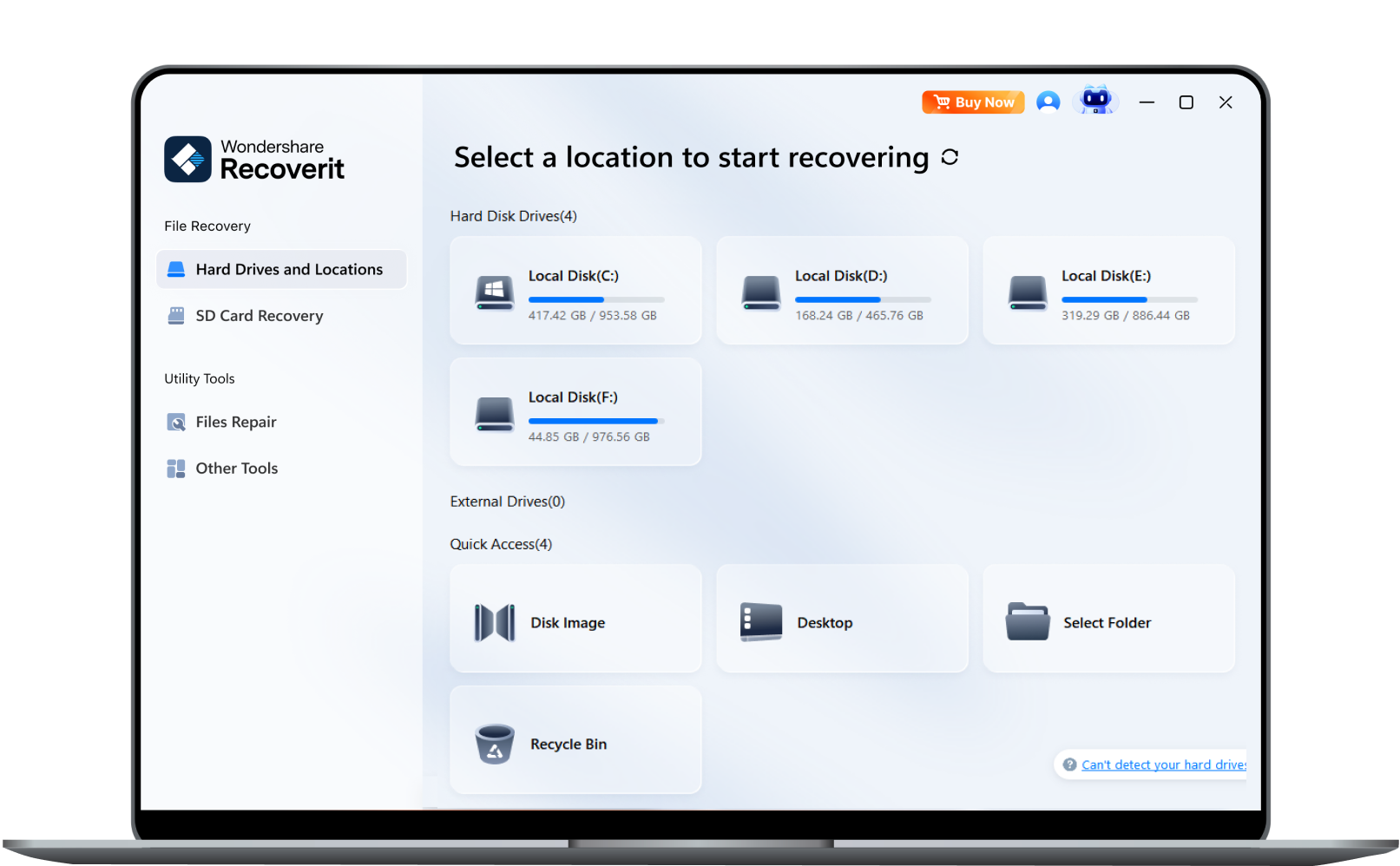Viewport: 1400px width, 866px height.
Task: Select the Local Disk(F:) drive card
Action: [575, 412]
